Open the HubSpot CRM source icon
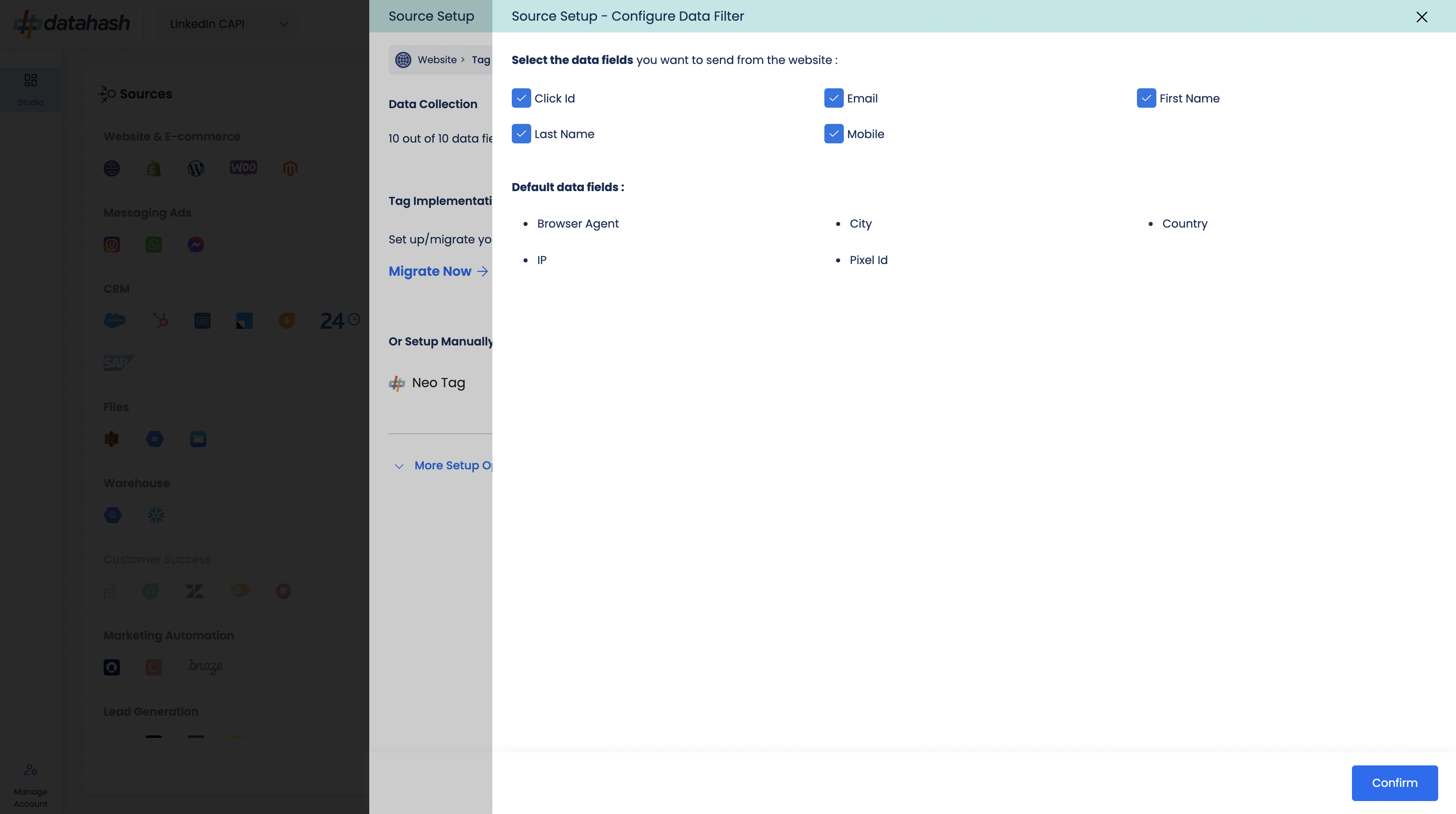The width and height of the screenshot is (1456, 814). click(160, 320)
